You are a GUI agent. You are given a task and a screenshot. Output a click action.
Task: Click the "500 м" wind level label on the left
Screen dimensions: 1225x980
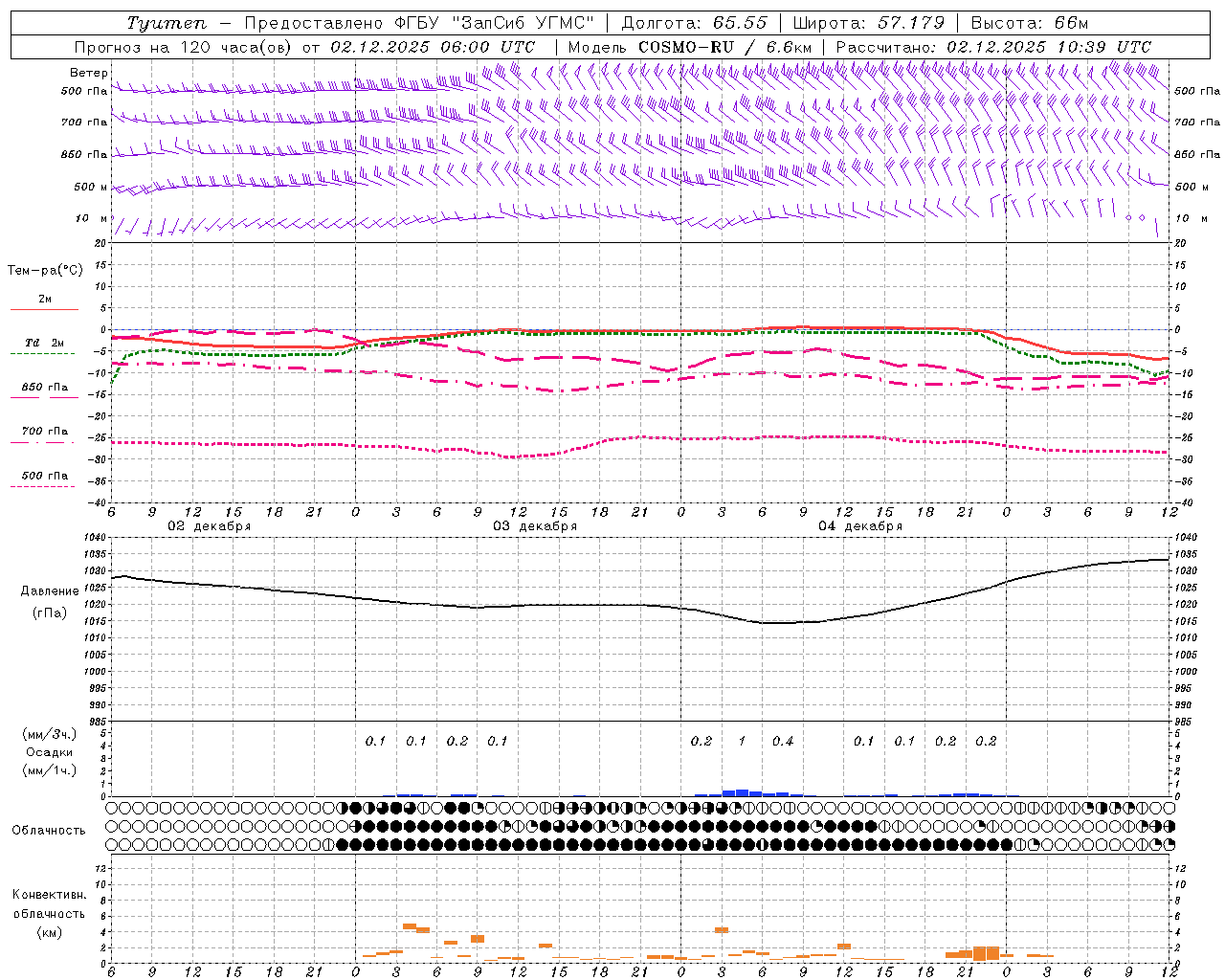pos(91,187)
